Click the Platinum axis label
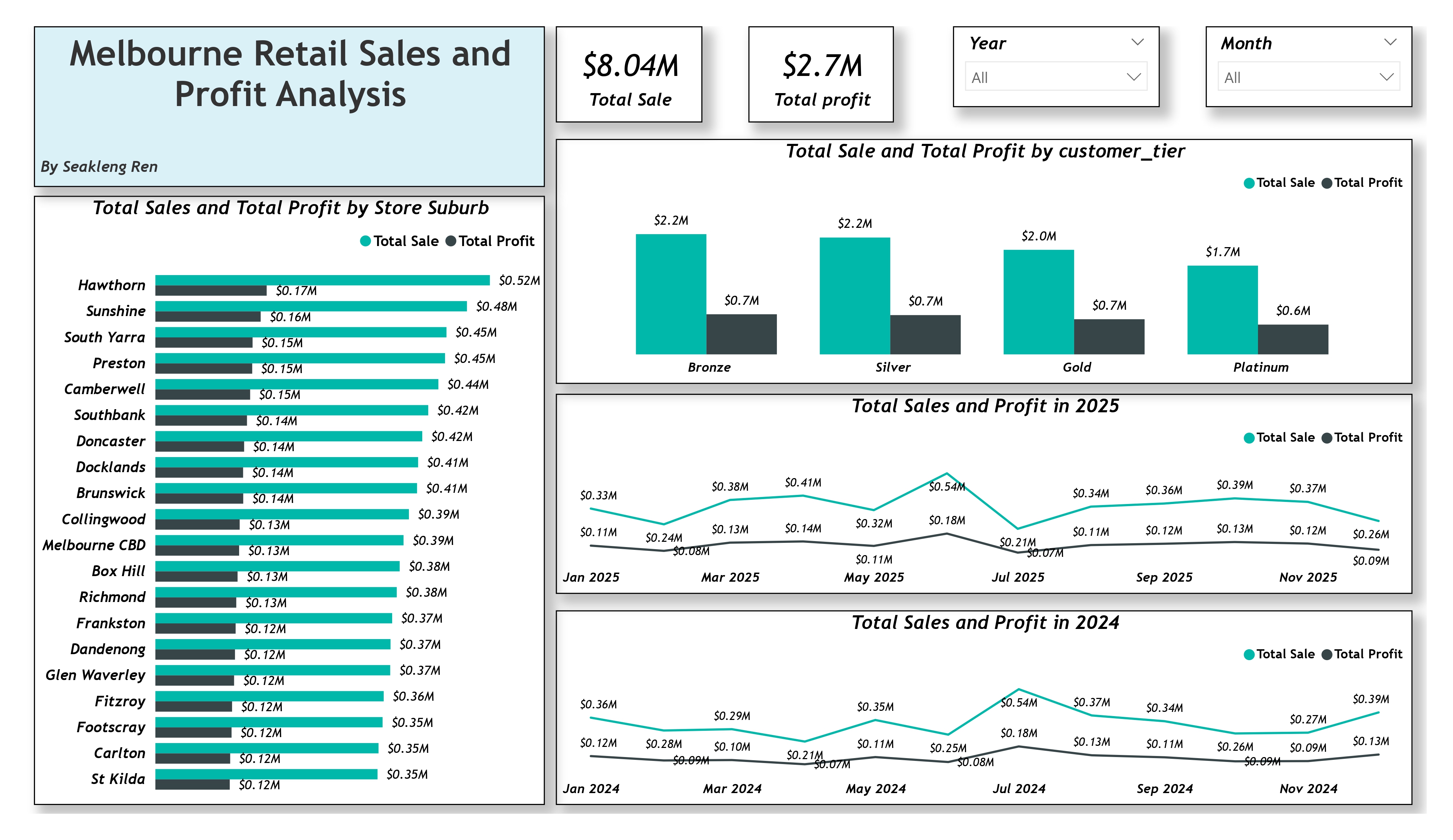Image resolution: width=1453 pixels, height=840 pixels. 1260,367
